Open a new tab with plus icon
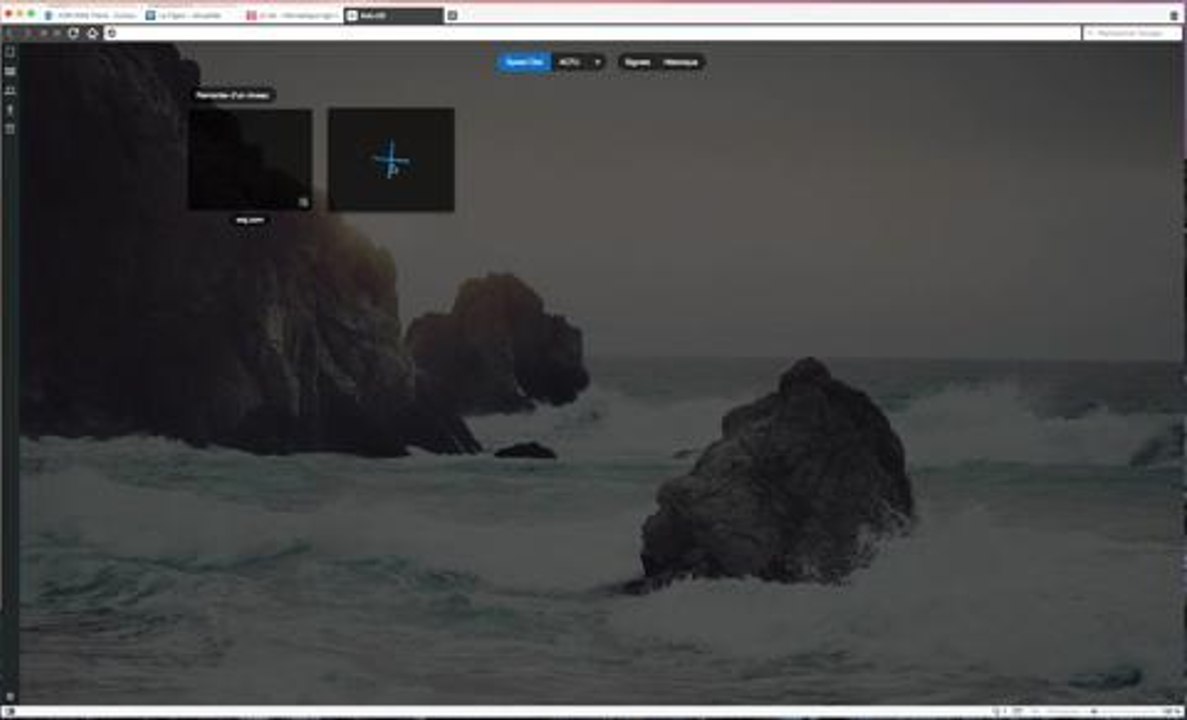Image resolution: width=1187 pixels, height=720 pixels. click(452, 15)
